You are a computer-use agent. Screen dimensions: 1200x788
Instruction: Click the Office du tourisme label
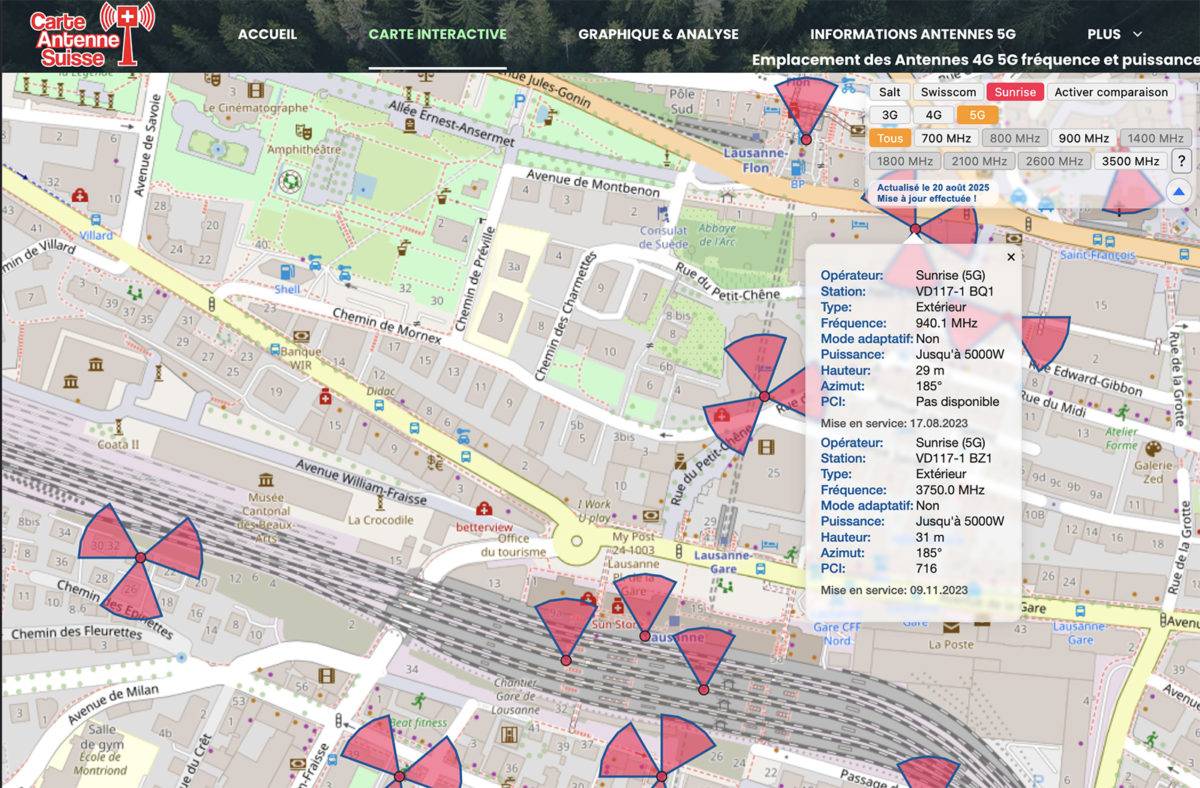point(513,546)
